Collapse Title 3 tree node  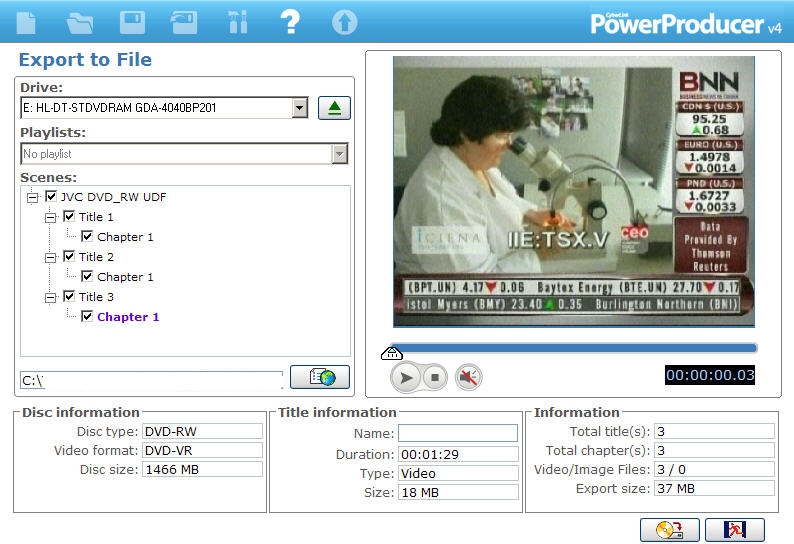tap(50, 297)
